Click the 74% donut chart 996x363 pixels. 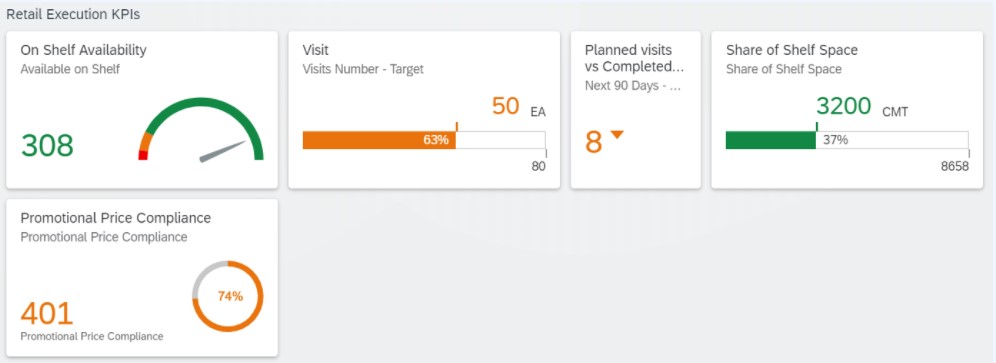click(x=227, y=296)
